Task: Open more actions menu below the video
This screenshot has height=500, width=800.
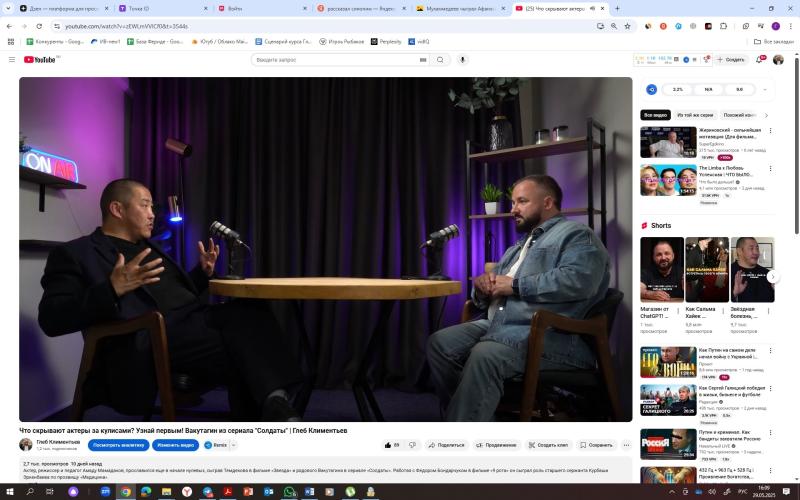Action: pos(627,445)
